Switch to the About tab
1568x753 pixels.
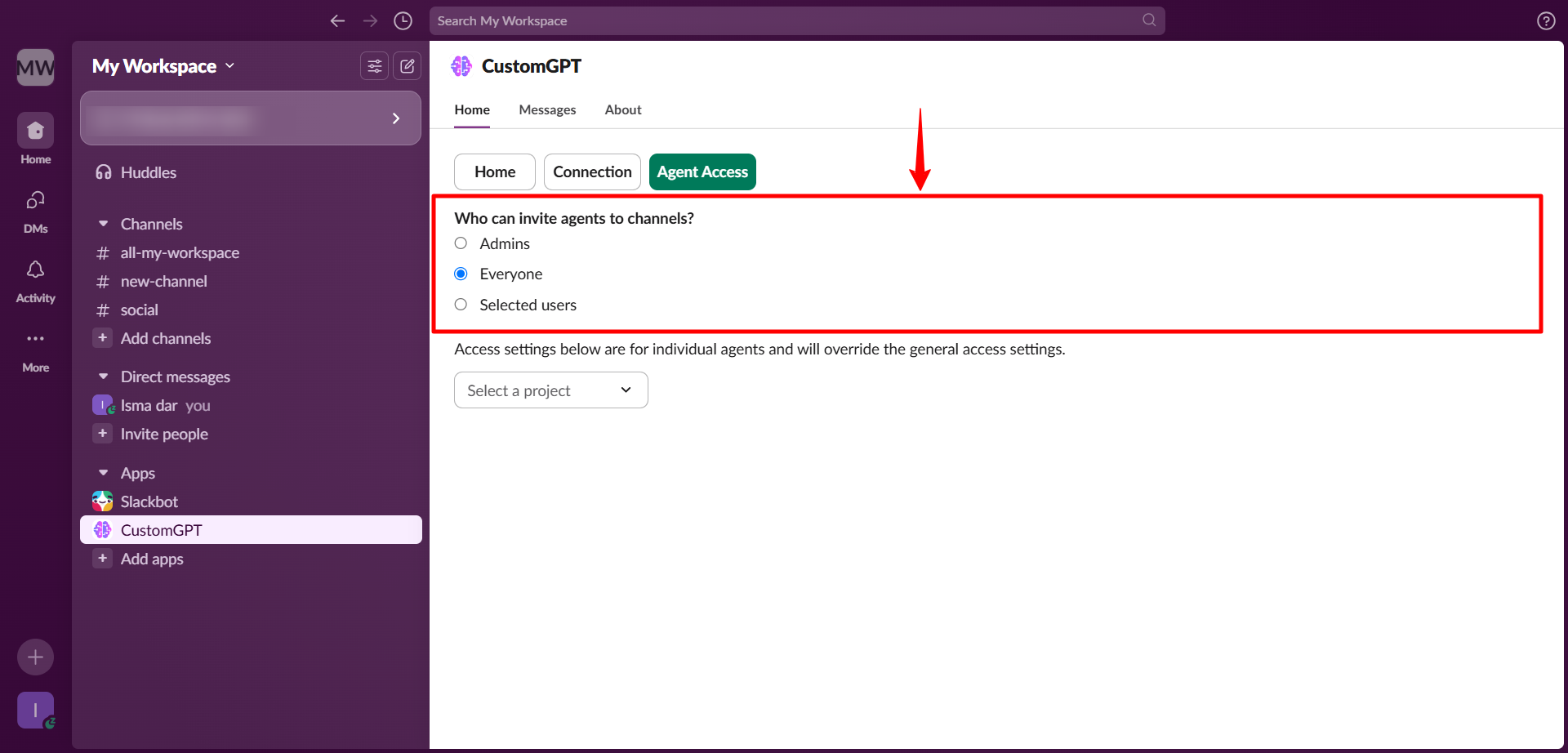coord(623,109)
